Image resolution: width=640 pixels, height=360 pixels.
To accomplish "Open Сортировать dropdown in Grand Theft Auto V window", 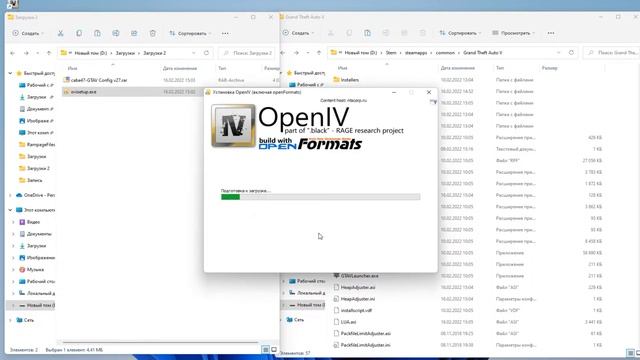I will (460, 33).
